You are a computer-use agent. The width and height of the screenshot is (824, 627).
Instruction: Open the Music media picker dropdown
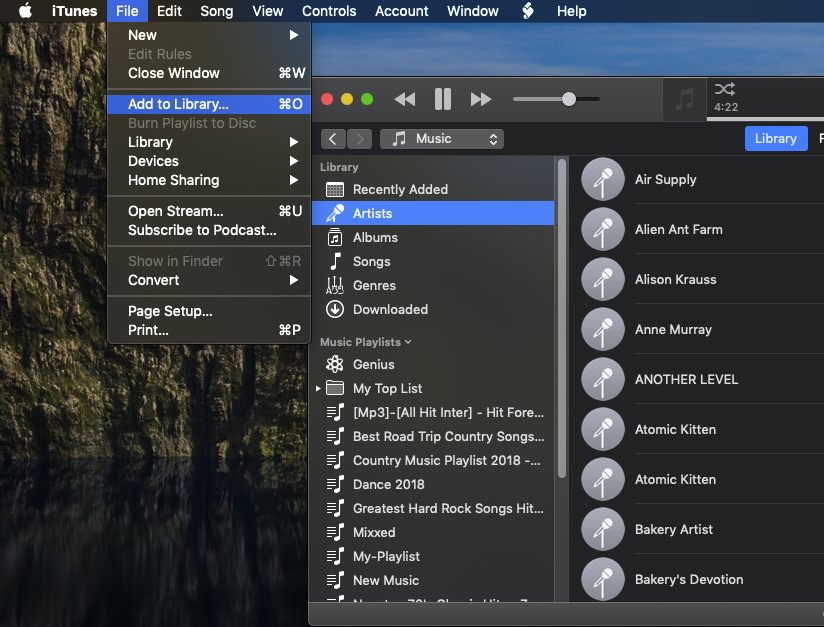pos(442,139)
